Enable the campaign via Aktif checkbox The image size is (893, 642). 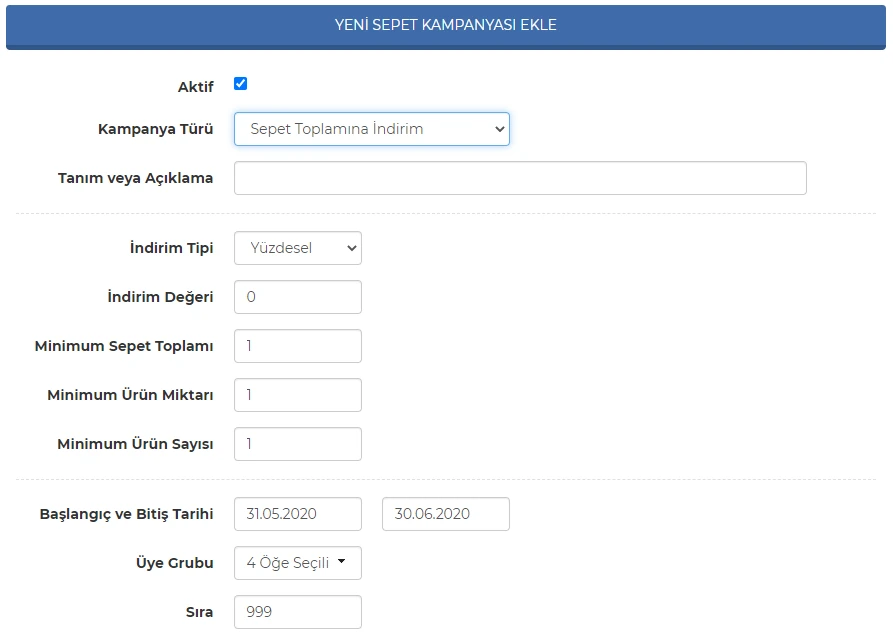click(239, 83)
